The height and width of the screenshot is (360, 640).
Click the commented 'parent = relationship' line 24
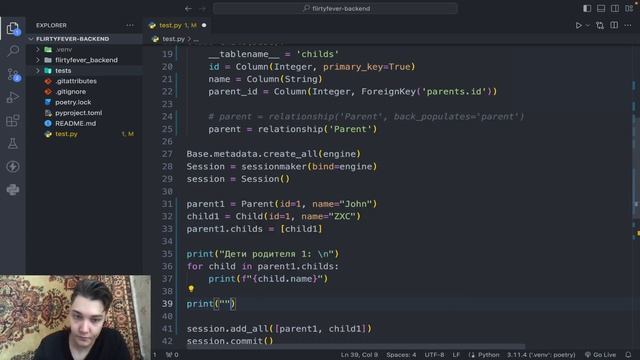366,117
